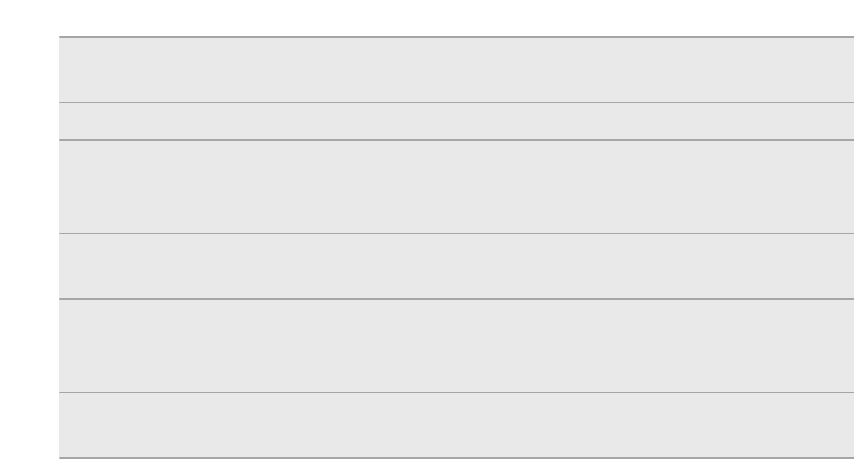Select the tall fifth gray row

[456, 346]
